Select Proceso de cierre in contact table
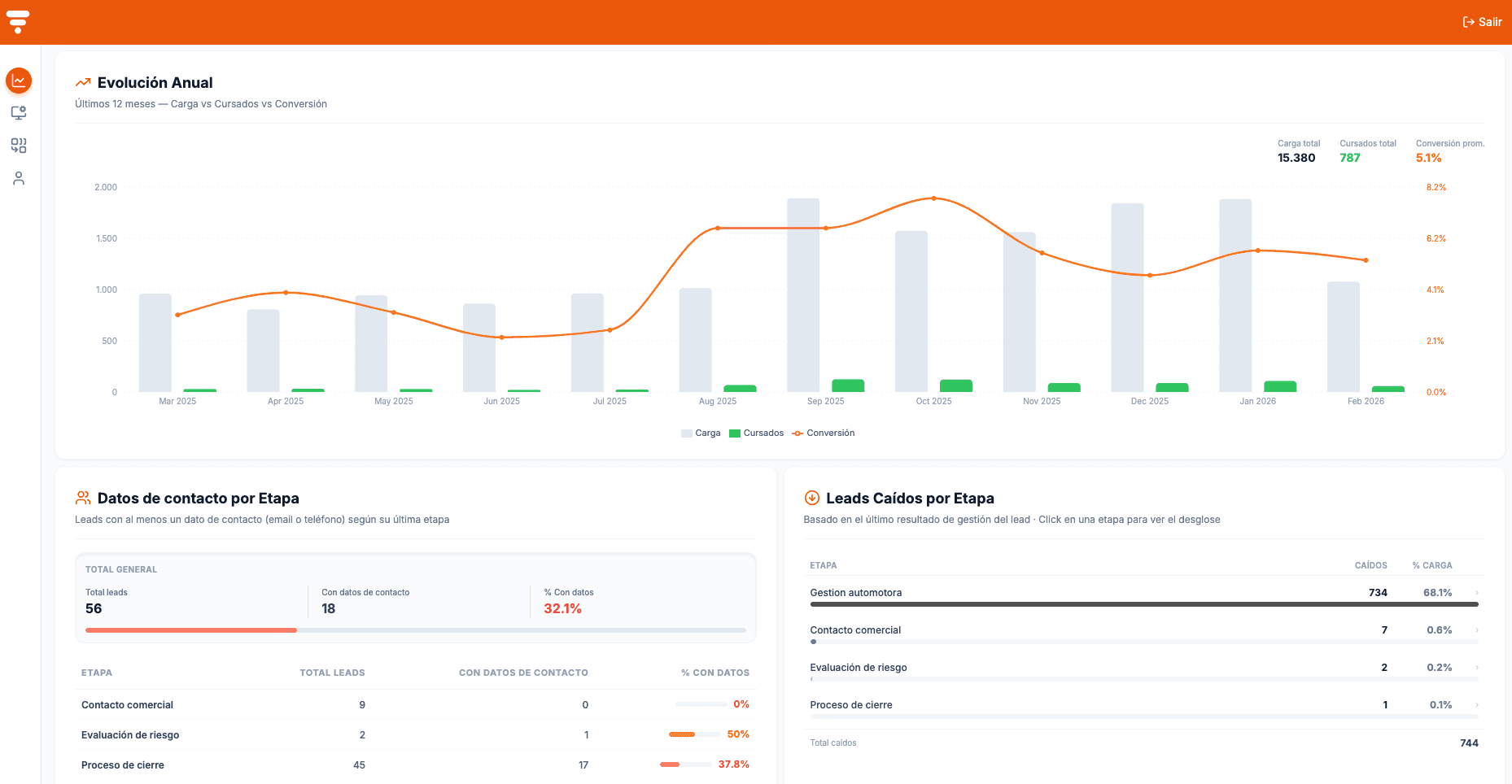This screenshot has height=784, width=1512. (x=123, y=765)
